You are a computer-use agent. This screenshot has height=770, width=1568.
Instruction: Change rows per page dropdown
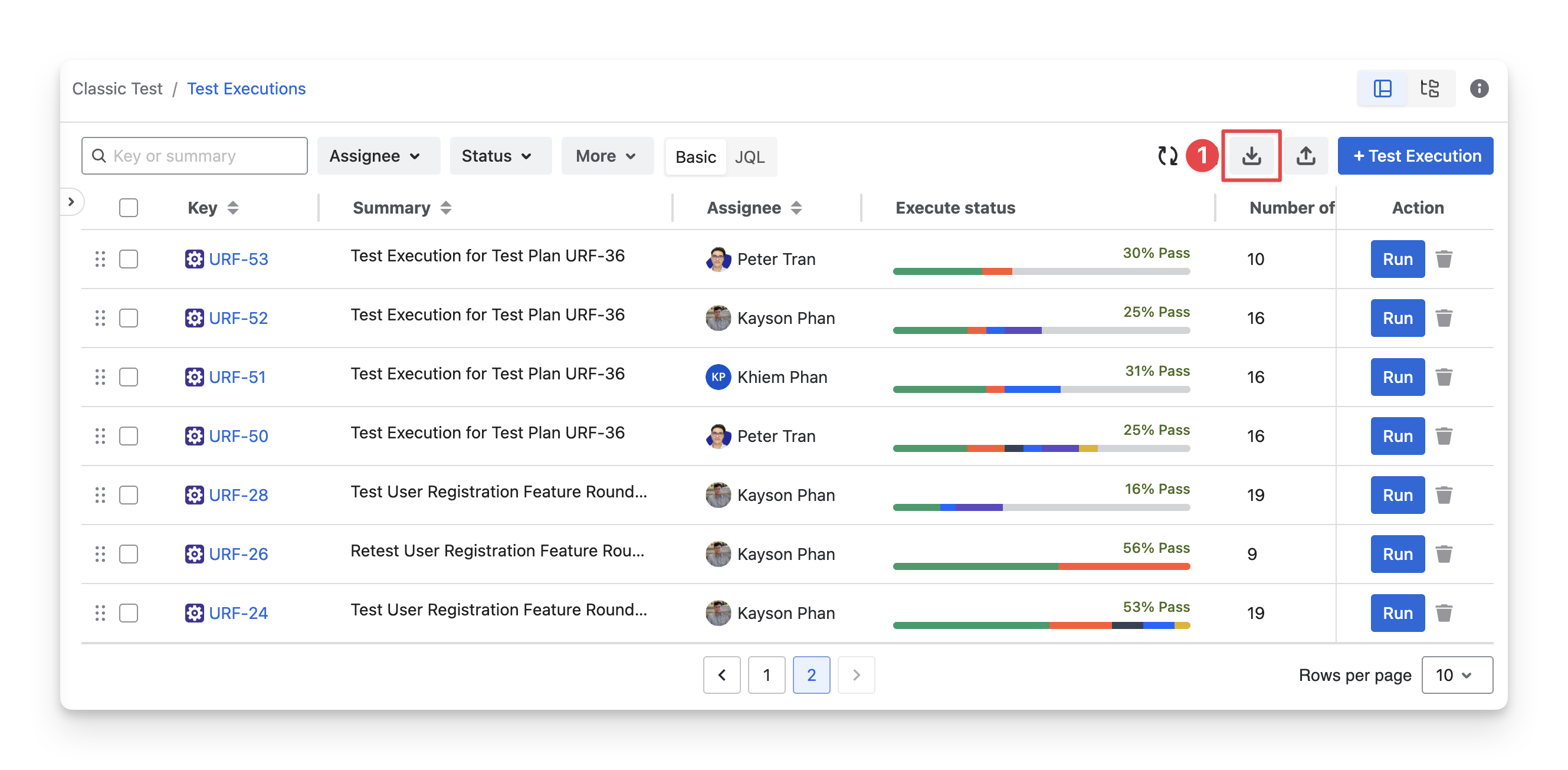tap(1456, 675)
